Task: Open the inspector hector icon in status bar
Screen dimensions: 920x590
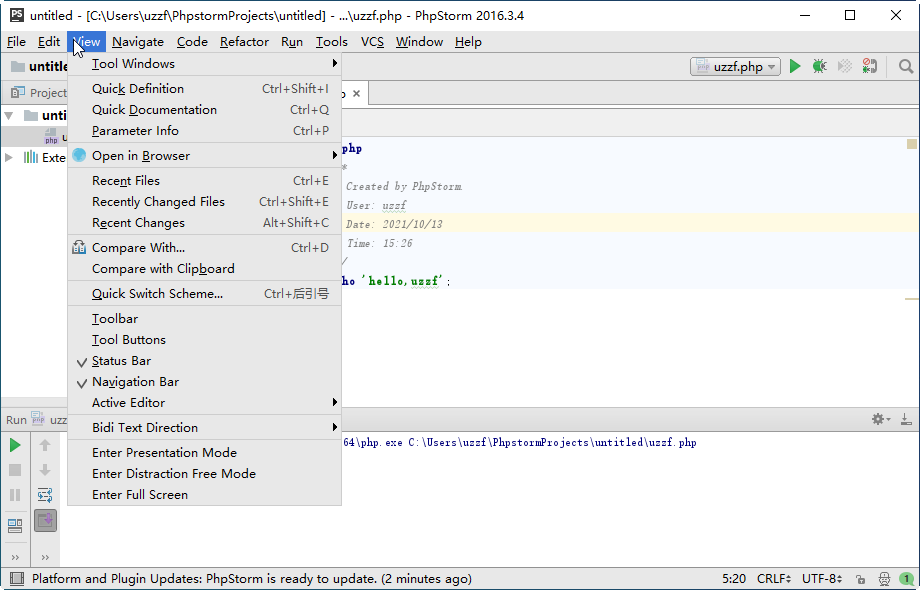Action: [x=884, y=579]
